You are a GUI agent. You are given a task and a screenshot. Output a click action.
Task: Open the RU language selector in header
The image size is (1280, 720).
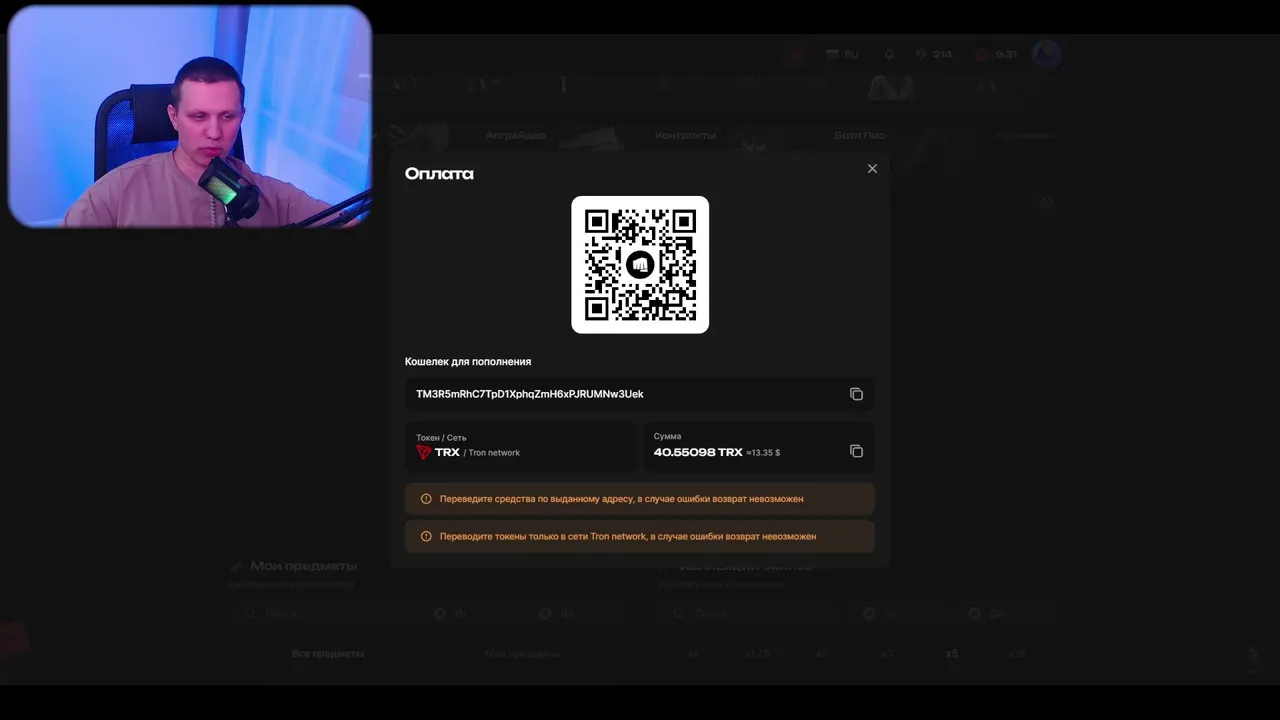coord(842,55)
